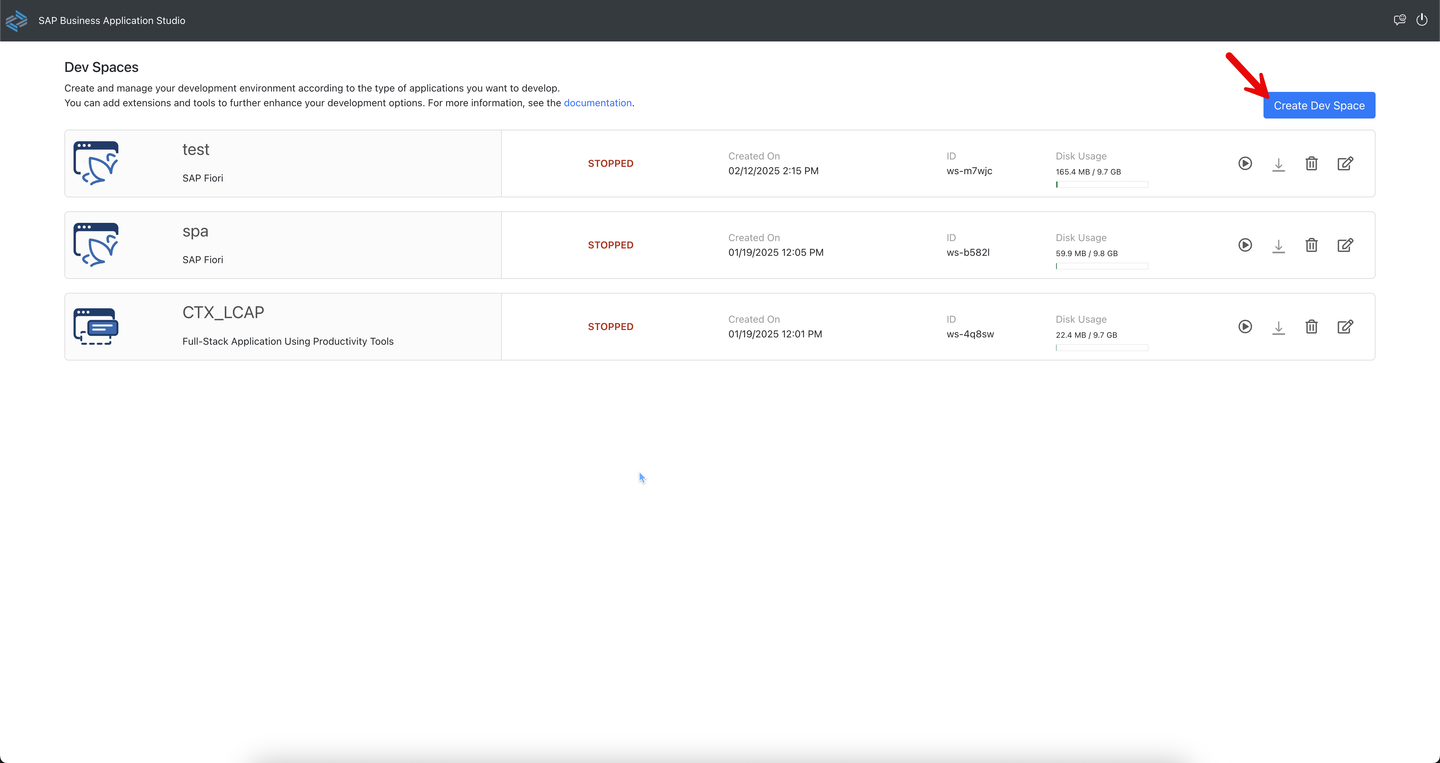The width and height of the screenshot is (1440, 763).
Task: Select the ID ws-m7wjc
Action: (969, 171)
